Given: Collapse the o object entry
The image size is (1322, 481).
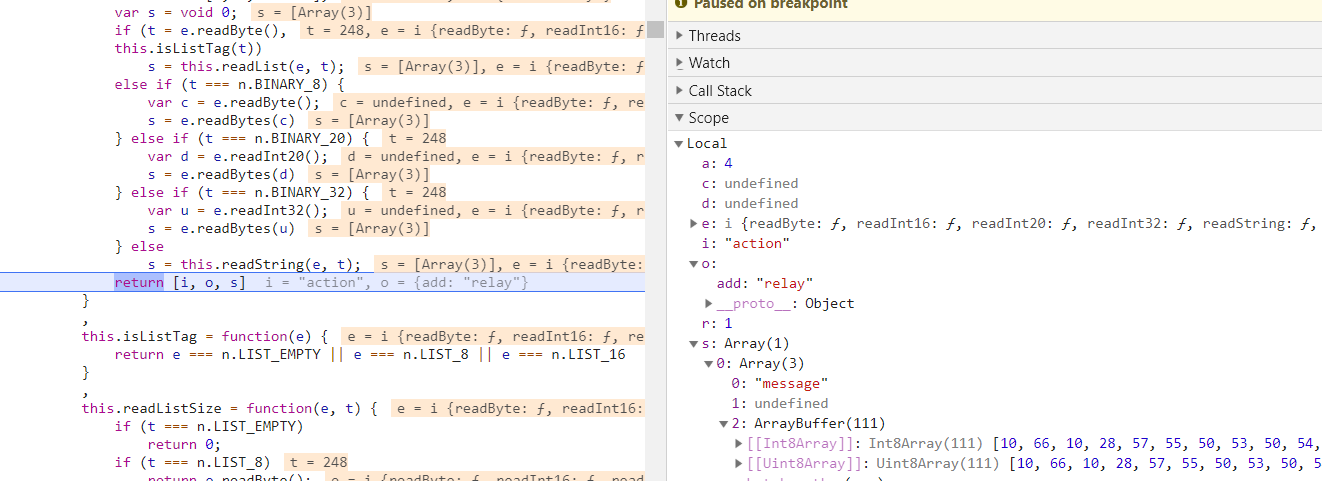Looking at the screenshot, I should coord(694,264).
